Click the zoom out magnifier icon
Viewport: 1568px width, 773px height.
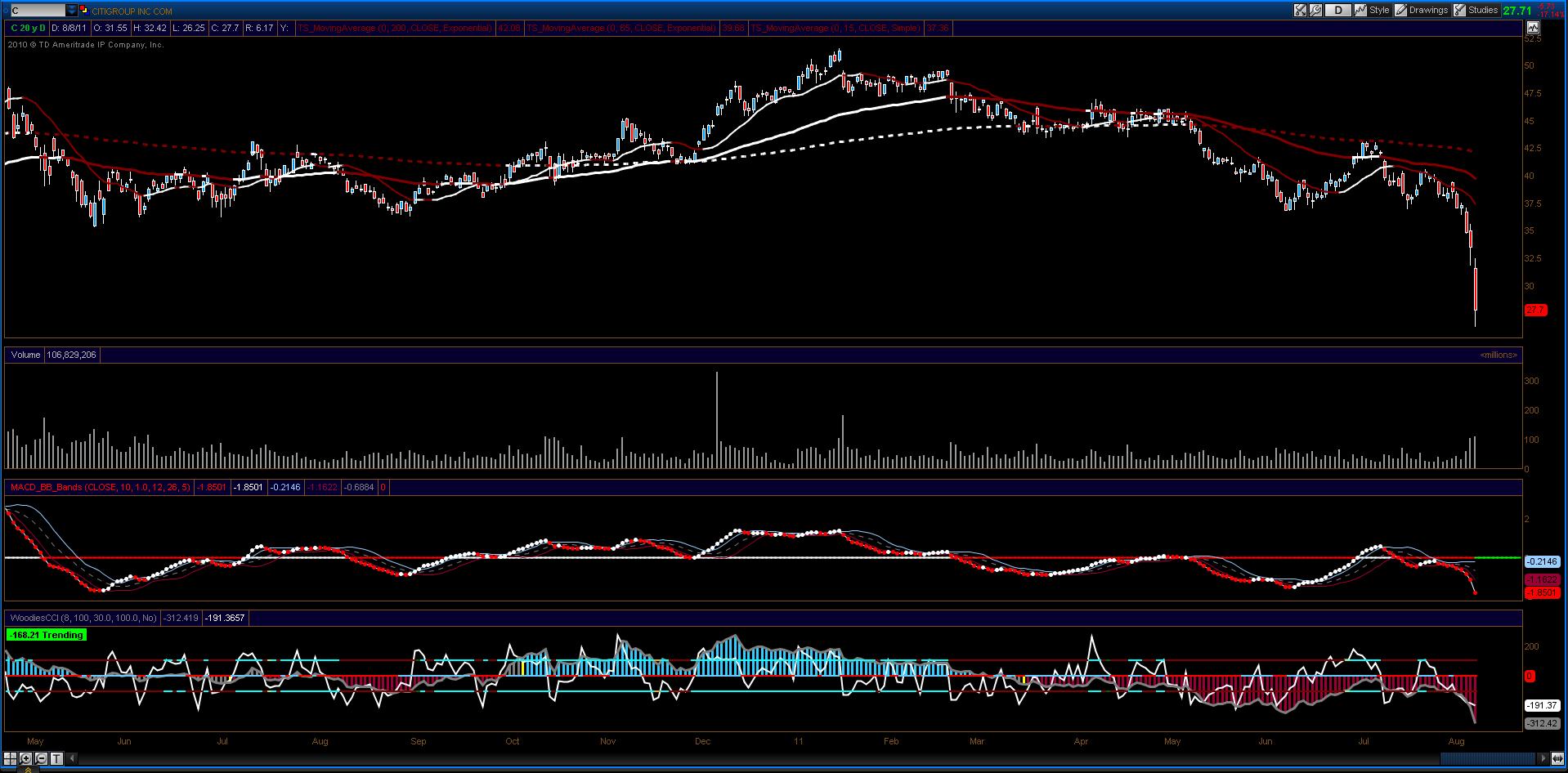coord(41,758)
